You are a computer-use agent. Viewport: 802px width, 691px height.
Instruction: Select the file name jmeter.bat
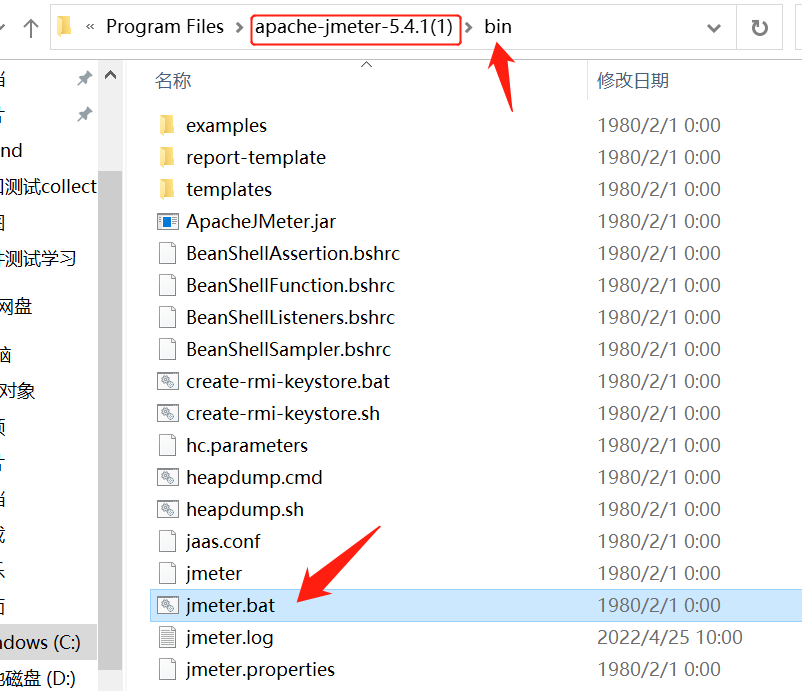coord(230,606)
